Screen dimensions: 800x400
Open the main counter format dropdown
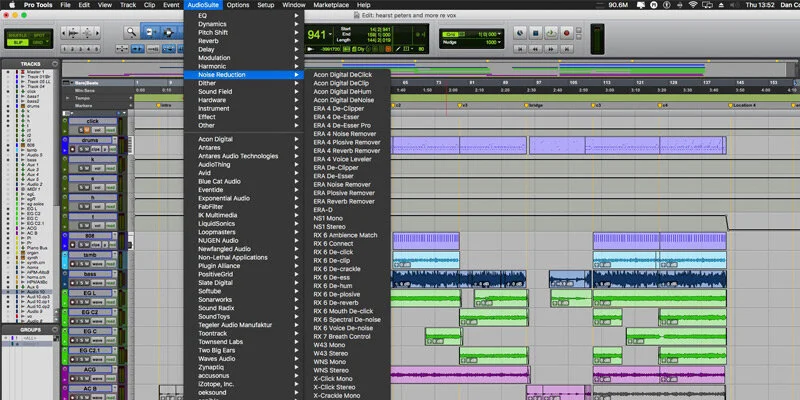331,34
